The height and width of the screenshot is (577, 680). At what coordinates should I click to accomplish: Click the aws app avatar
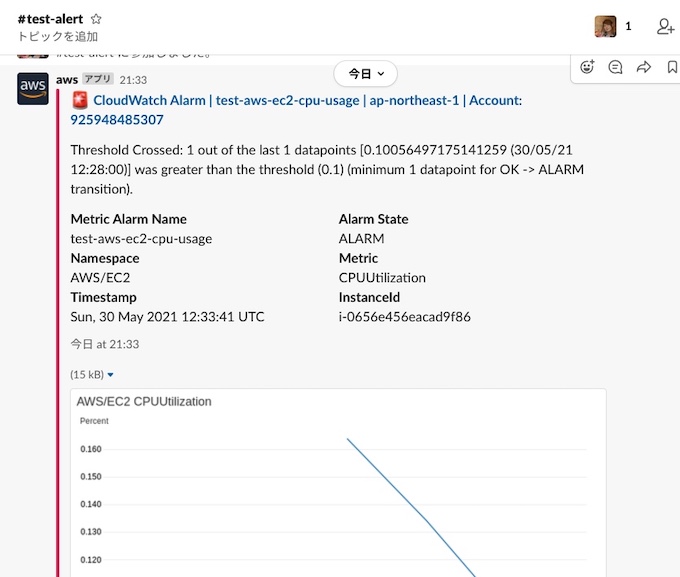tap(33, 89)
